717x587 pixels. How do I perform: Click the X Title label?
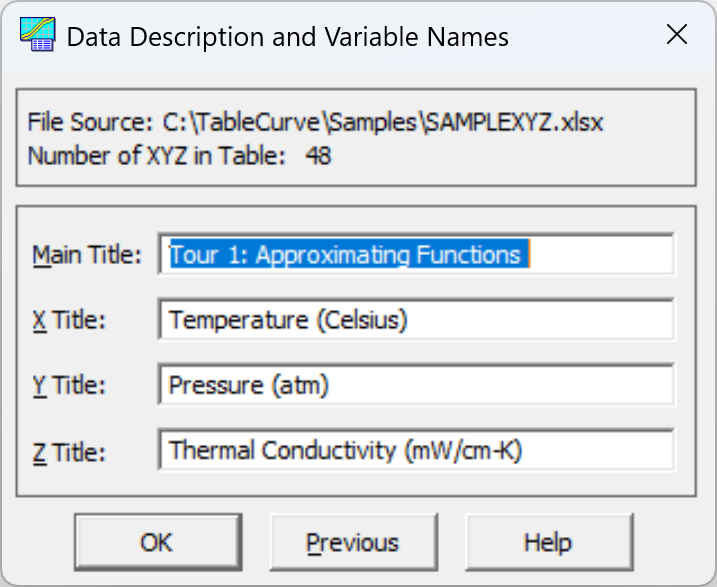pos(69,320)
